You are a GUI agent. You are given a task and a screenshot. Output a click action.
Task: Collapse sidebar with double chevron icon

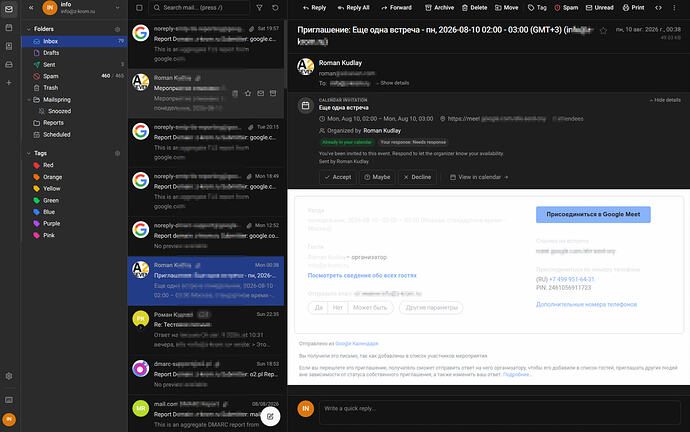tap(31, 7)
